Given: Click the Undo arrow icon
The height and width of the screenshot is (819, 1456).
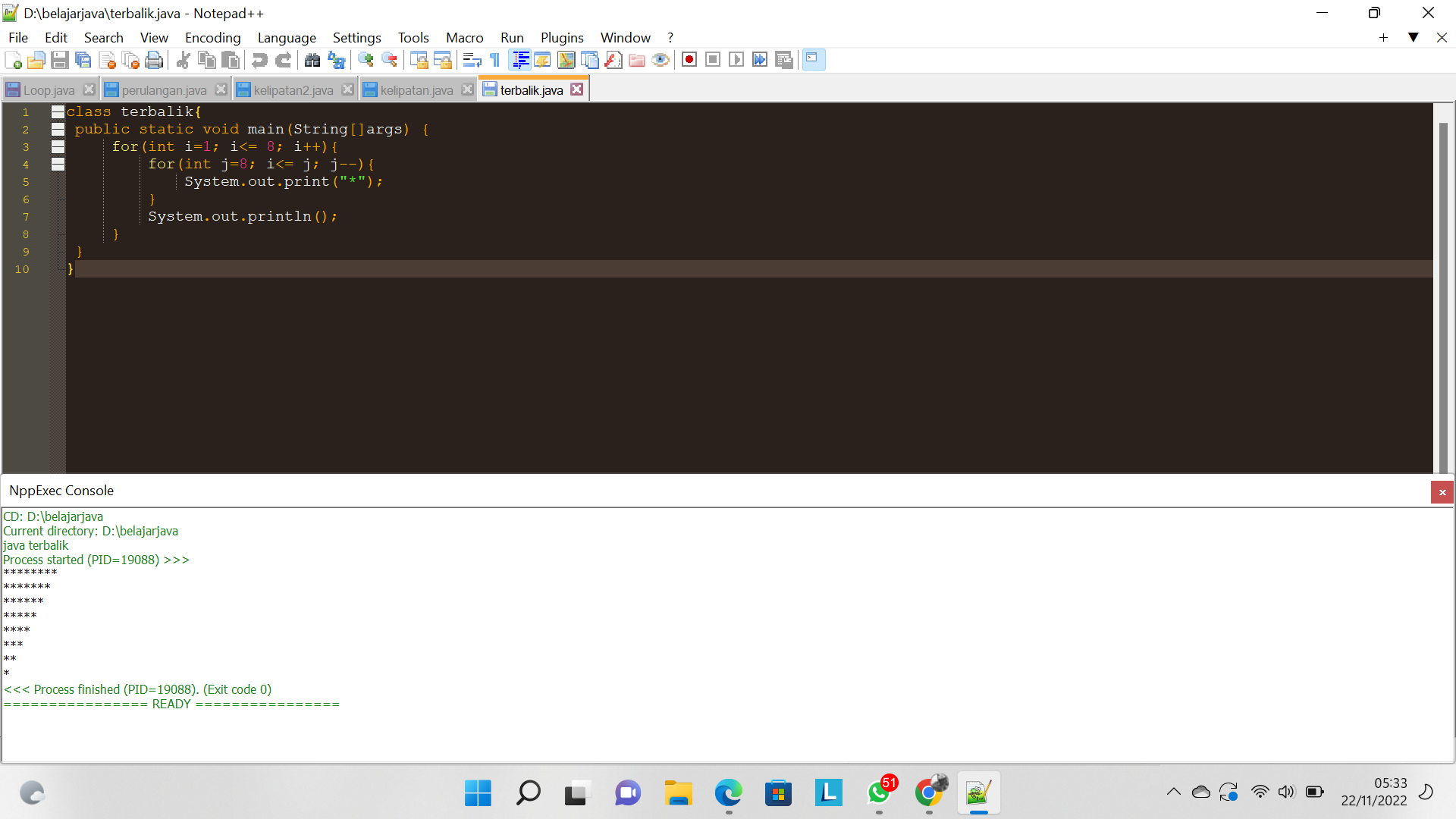Looking at the screenshot, I should pyautogui.click(x=259, y=60).
